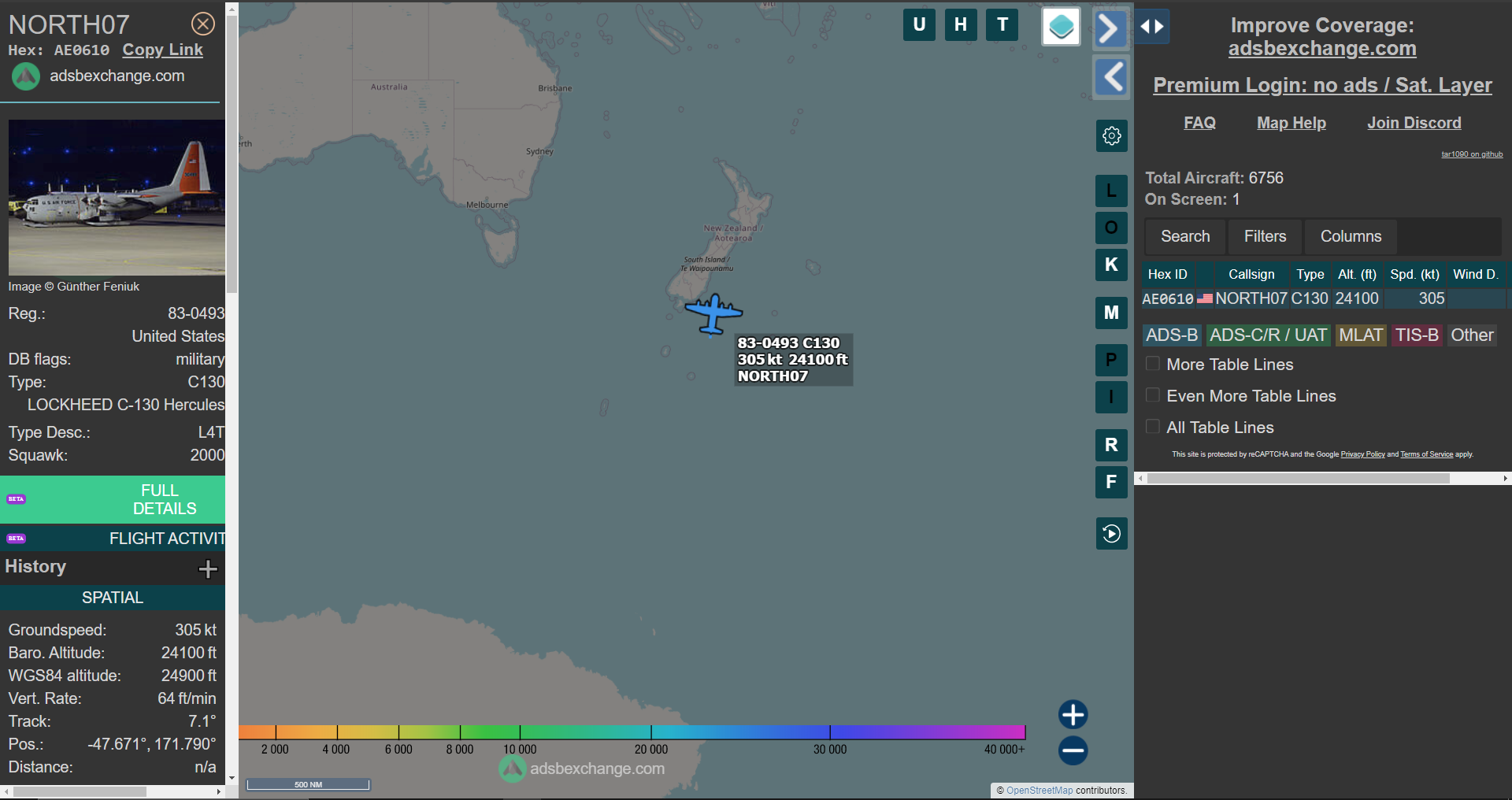The image size is (1512, 800).
Task: Close the NORTH07 aircraft info panel
Action: pyautogui.click(x=203, y=24)
